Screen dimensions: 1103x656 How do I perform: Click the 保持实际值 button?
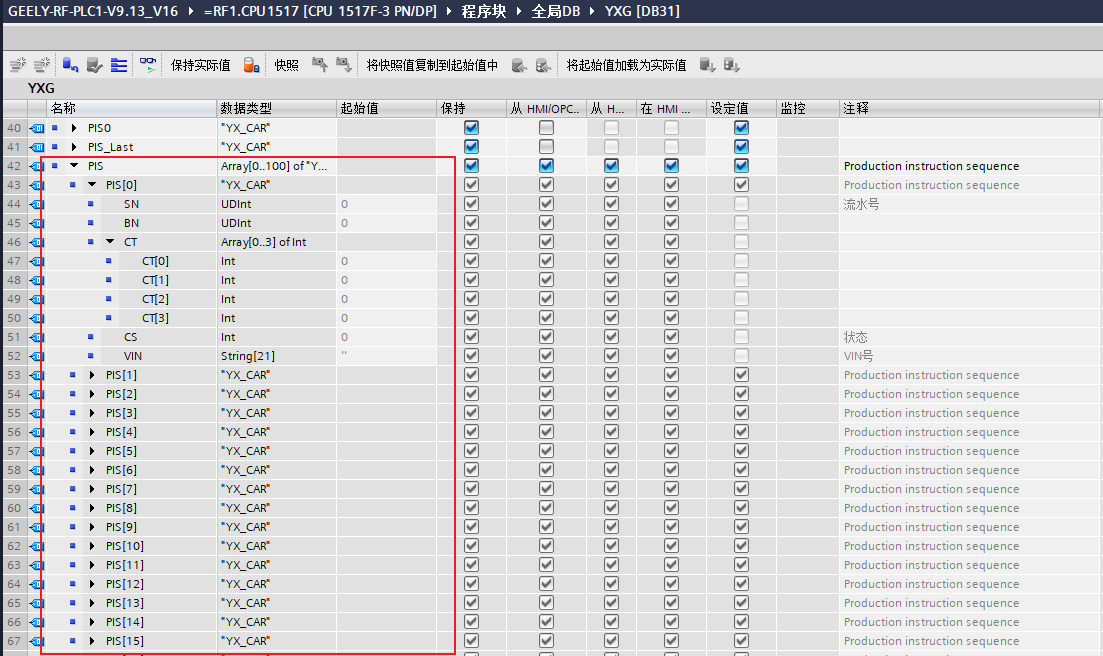tap(200, 65)
